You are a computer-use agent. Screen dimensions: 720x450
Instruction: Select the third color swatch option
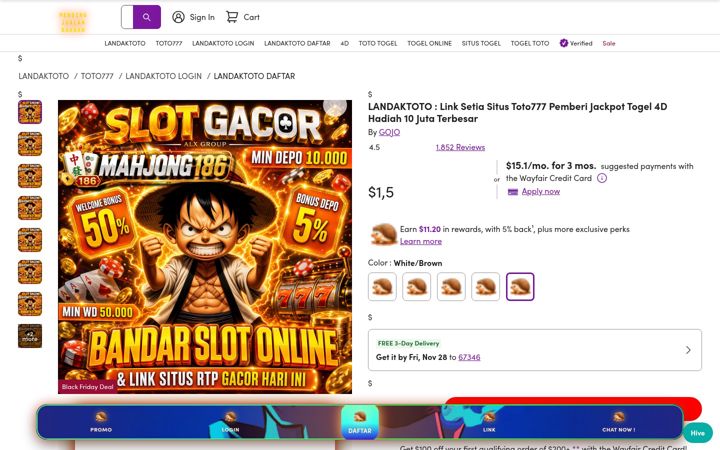pos(451,287)
